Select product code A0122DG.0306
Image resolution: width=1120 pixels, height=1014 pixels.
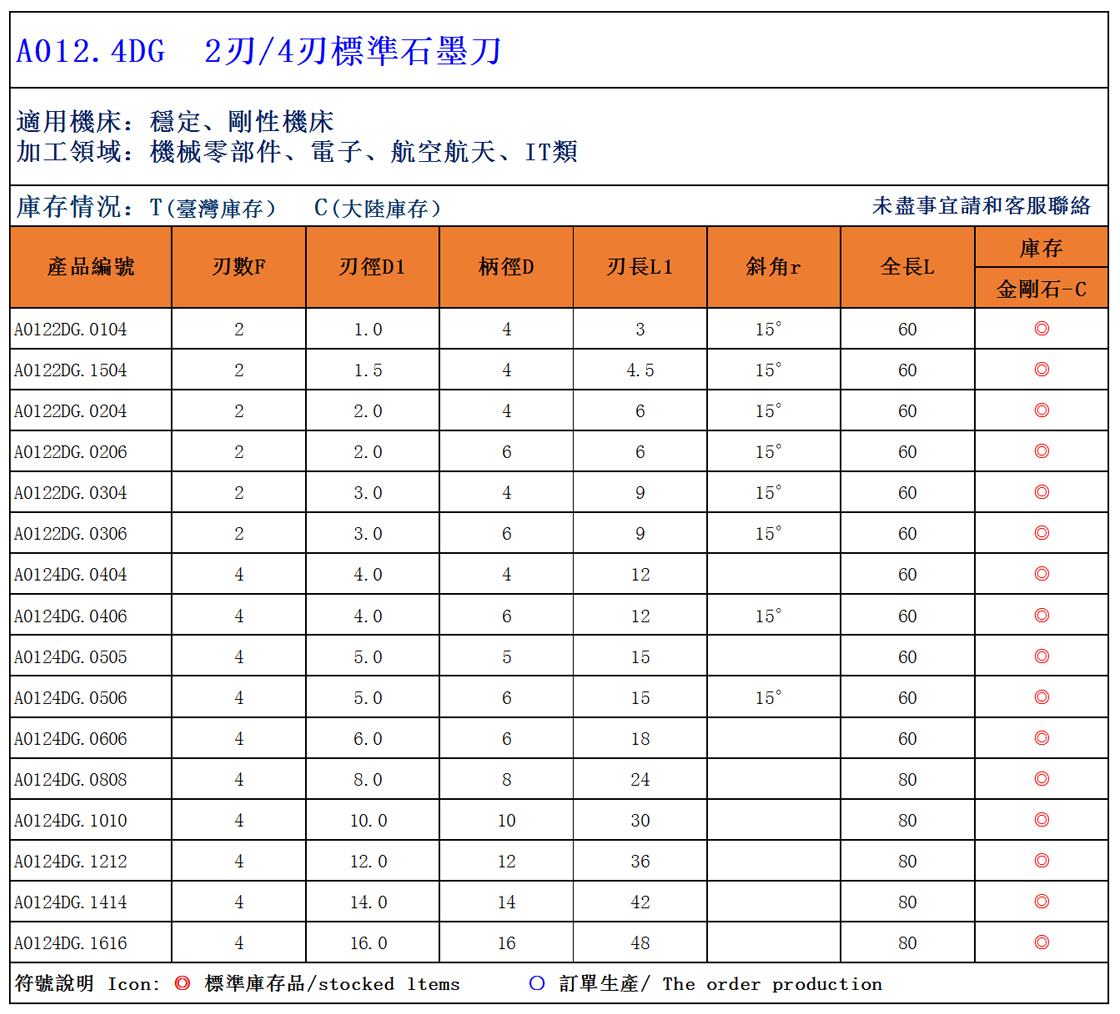tap(70, 533)
